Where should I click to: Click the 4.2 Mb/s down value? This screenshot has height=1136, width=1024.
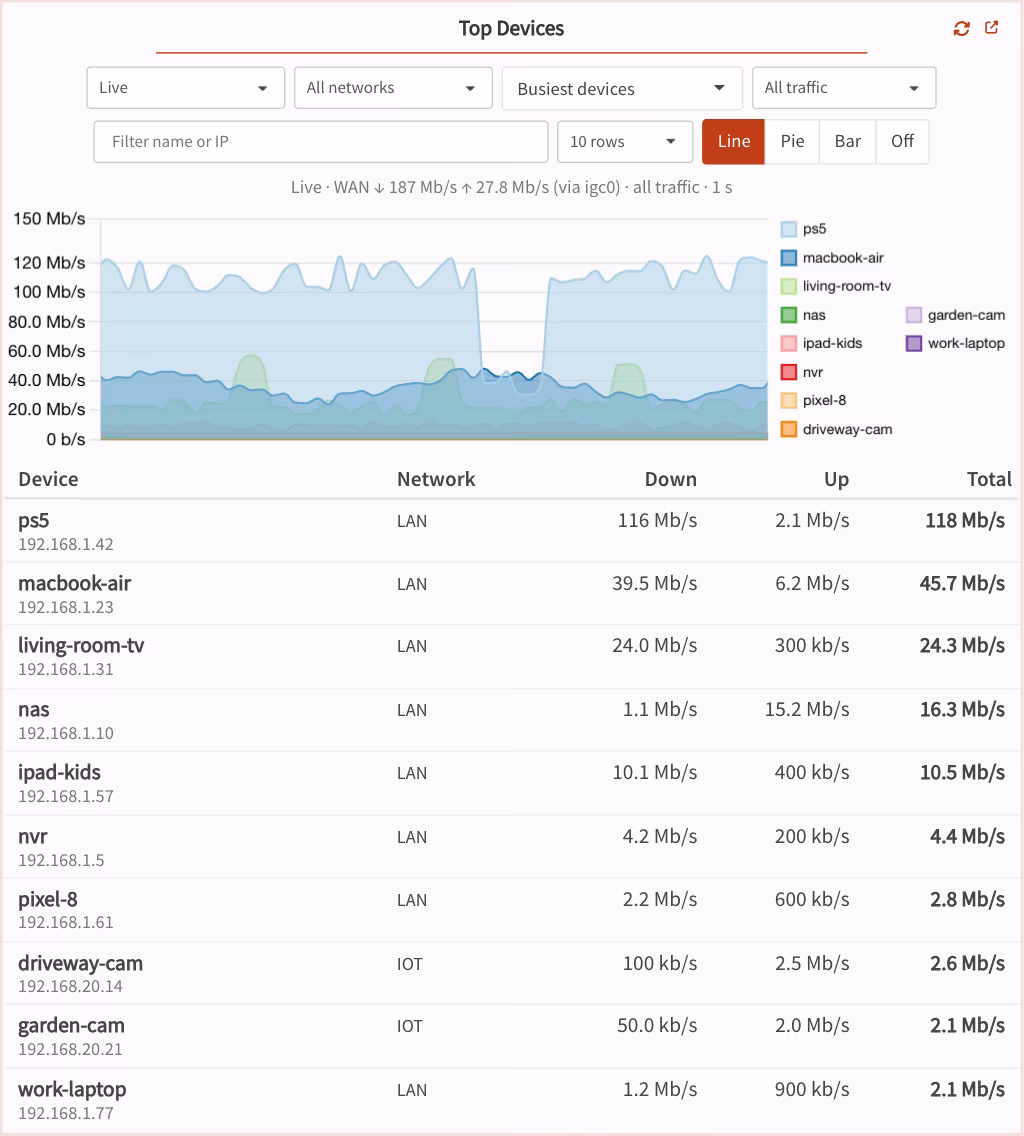pyautogui.click(x=659, y=837)
